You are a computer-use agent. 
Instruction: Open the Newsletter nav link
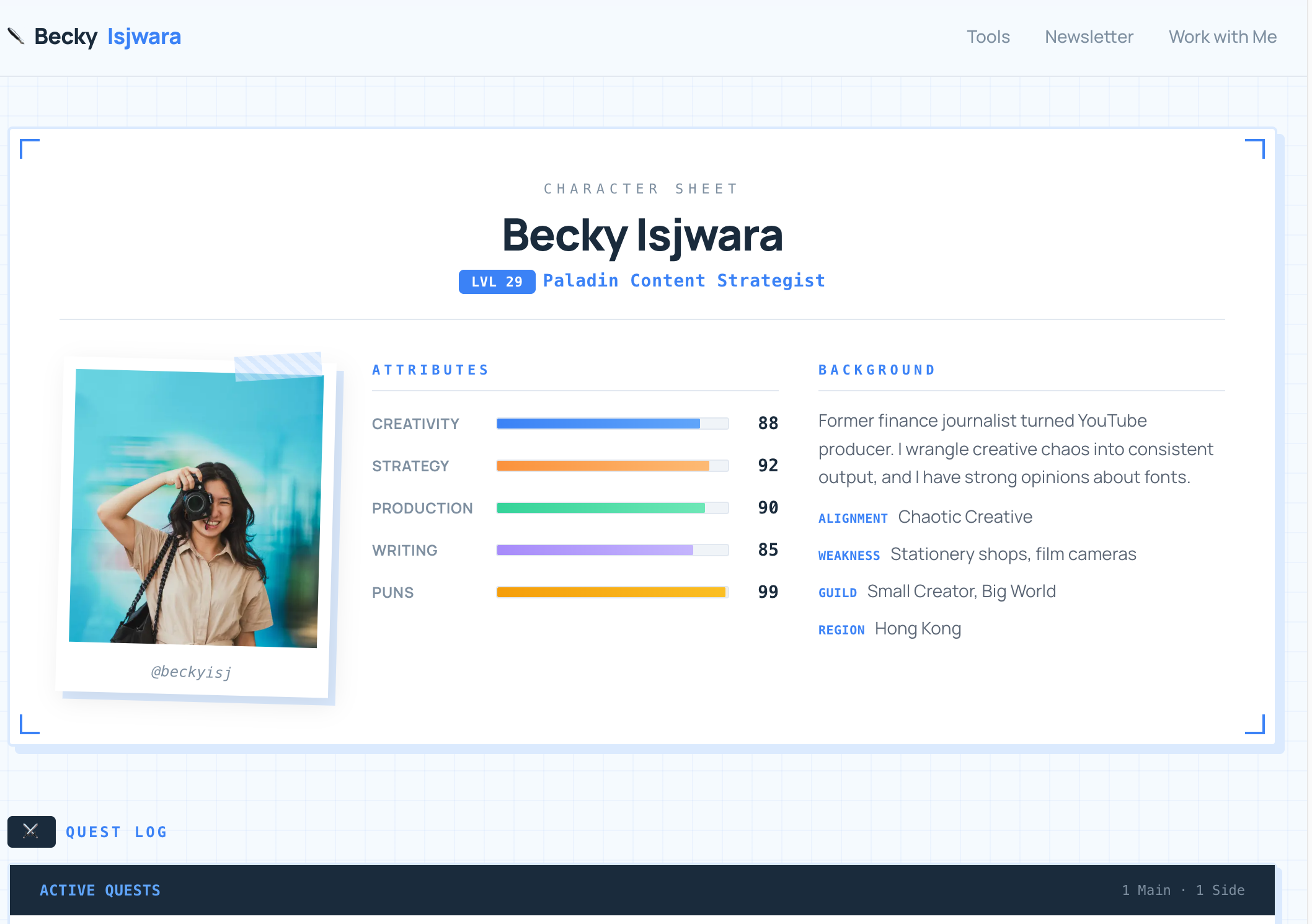(x=1089, y=37)
